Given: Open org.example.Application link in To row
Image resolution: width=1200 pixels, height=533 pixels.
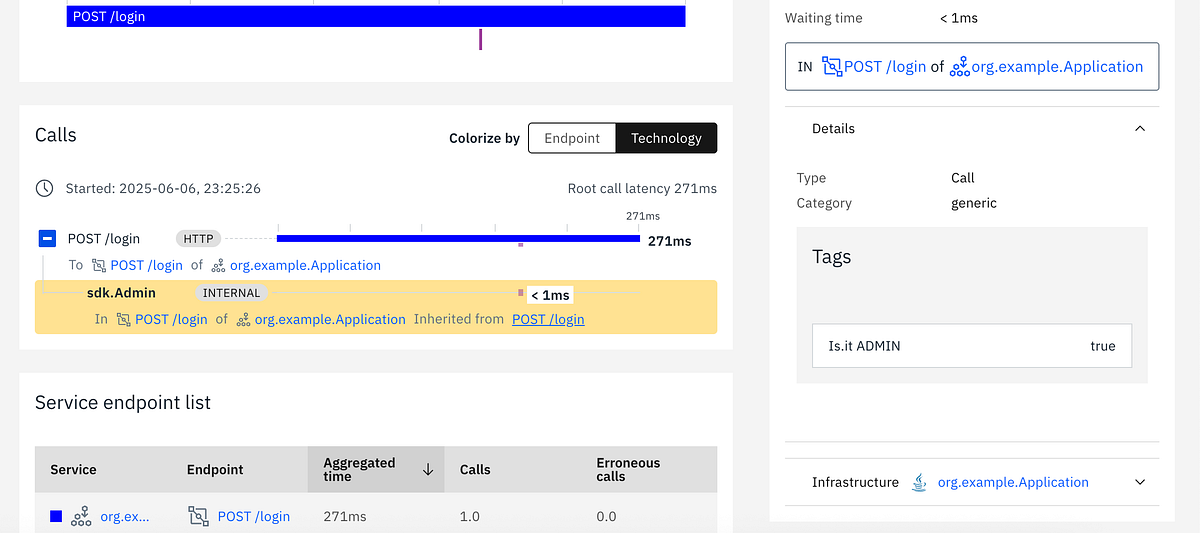Looking at the screenshot, I should [305, 265].
